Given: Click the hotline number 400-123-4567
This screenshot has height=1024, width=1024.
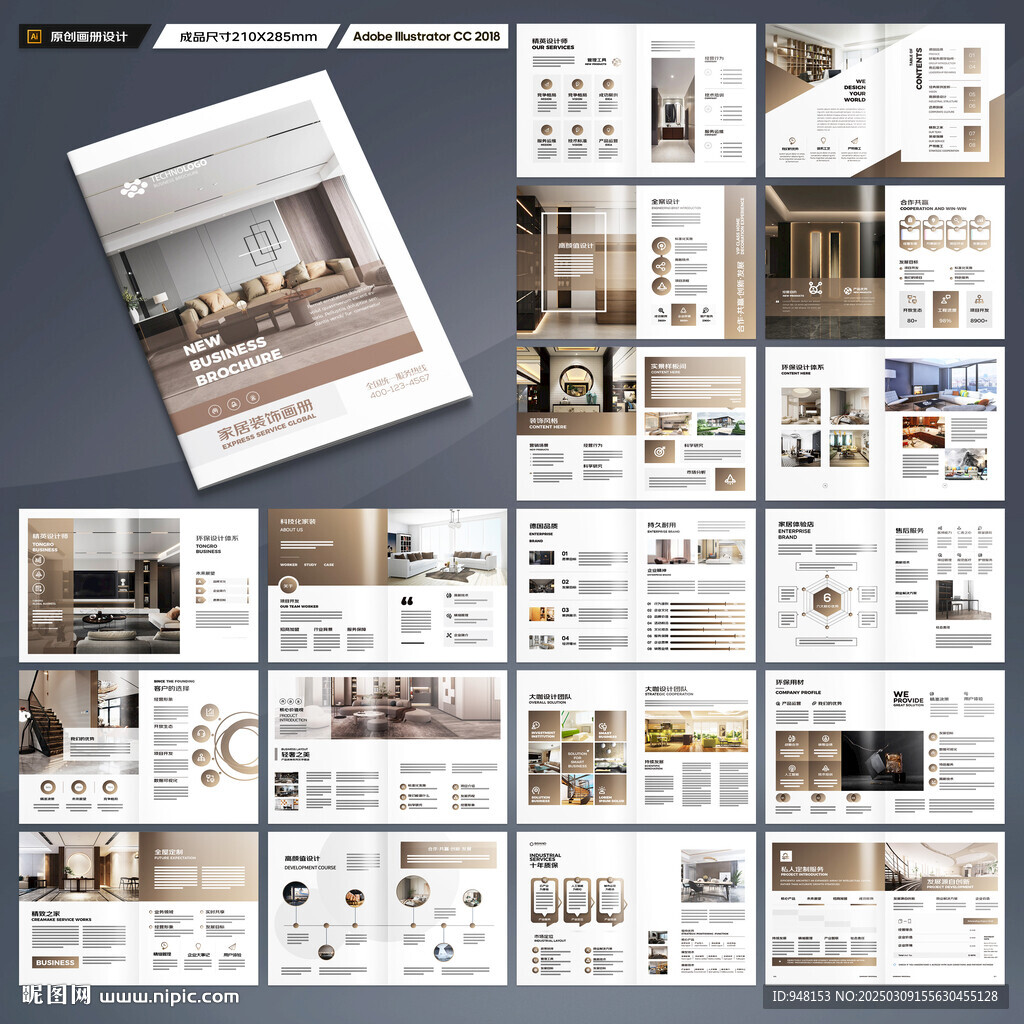Looking at the screenshot, I should 400,388.
